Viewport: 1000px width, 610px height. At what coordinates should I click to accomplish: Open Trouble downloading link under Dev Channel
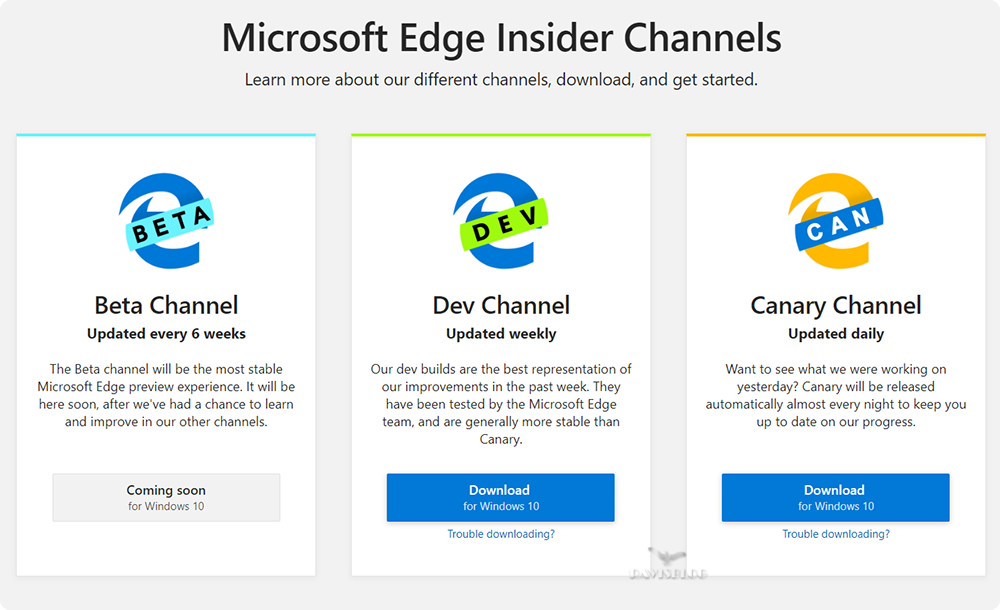[x=501, y=534]
